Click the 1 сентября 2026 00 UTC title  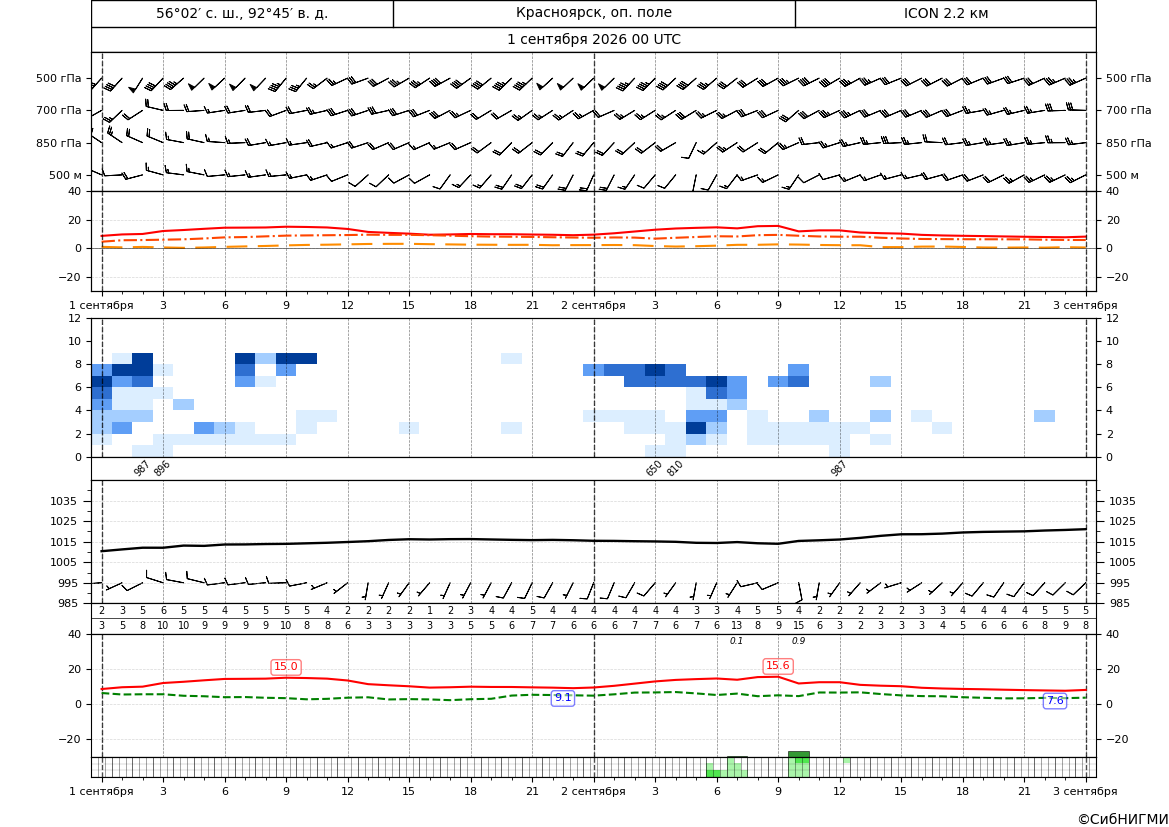click(x=594, y=40)
